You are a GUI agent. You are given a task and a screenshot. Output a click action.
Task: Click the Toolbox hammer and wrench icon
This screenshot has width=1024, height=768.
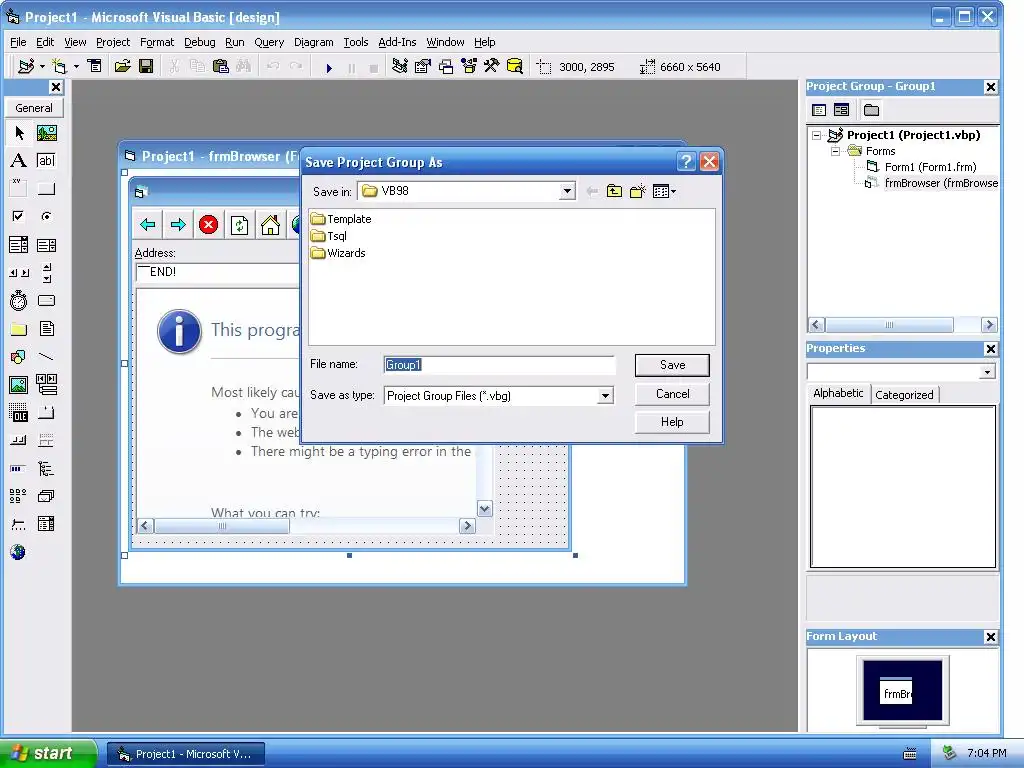tap(491, 67)
